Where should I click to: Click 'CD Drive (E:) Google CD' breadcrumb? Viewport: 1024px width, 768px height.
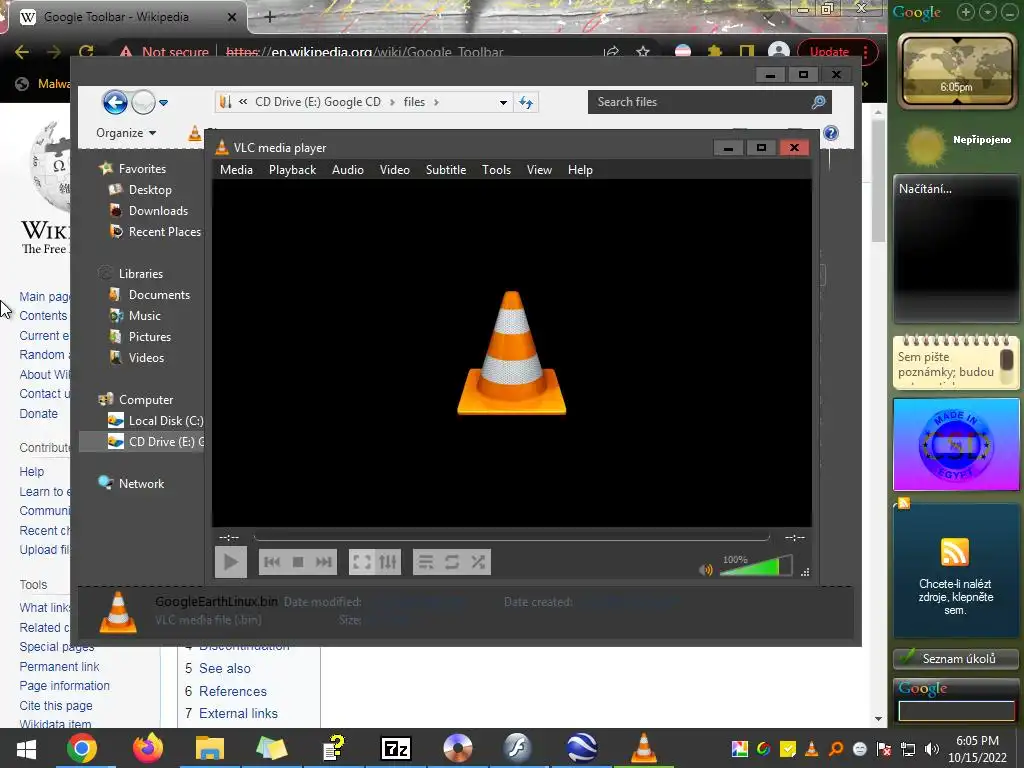pos(318,102)
